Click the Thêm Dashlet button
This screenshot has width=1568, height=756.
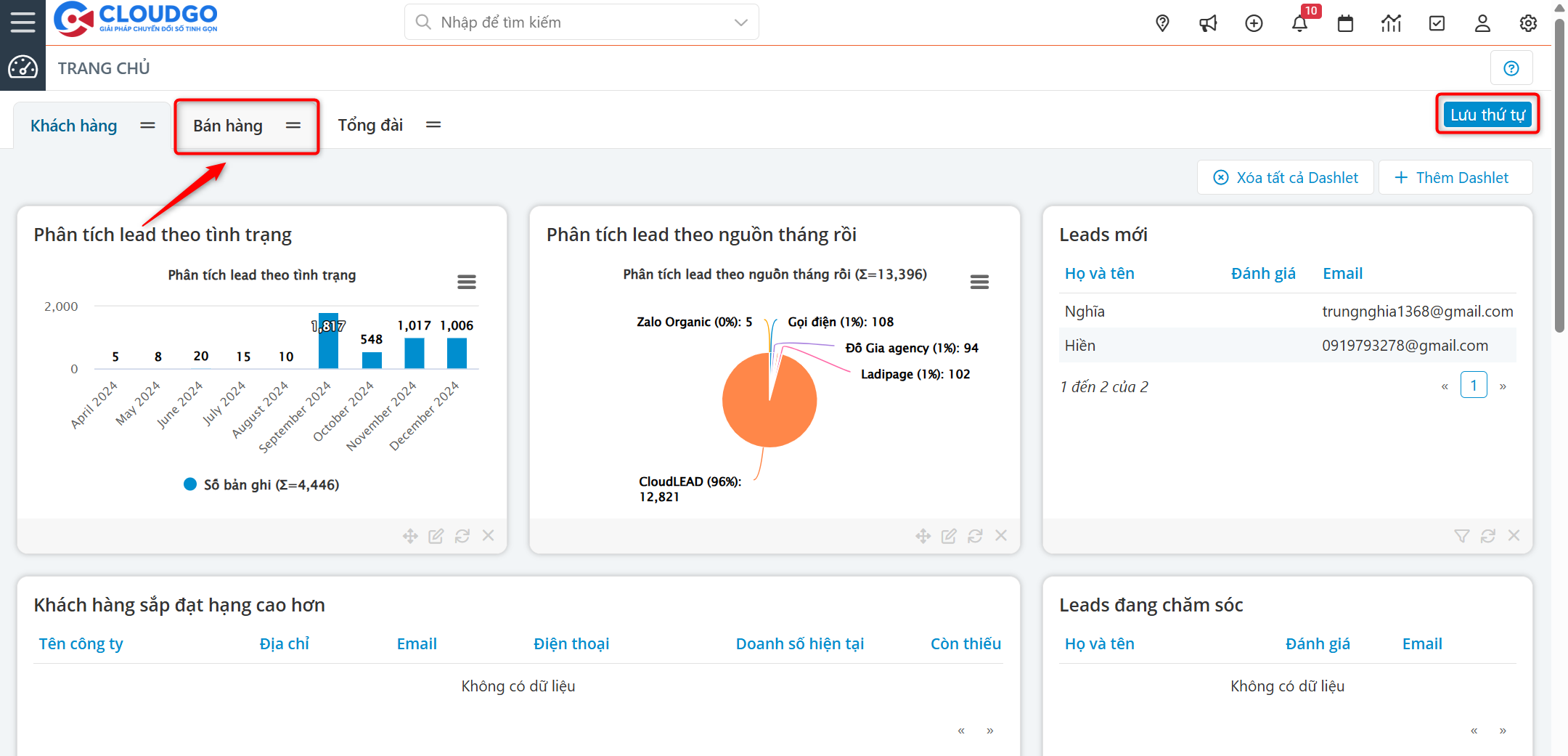coord(1454,178)
